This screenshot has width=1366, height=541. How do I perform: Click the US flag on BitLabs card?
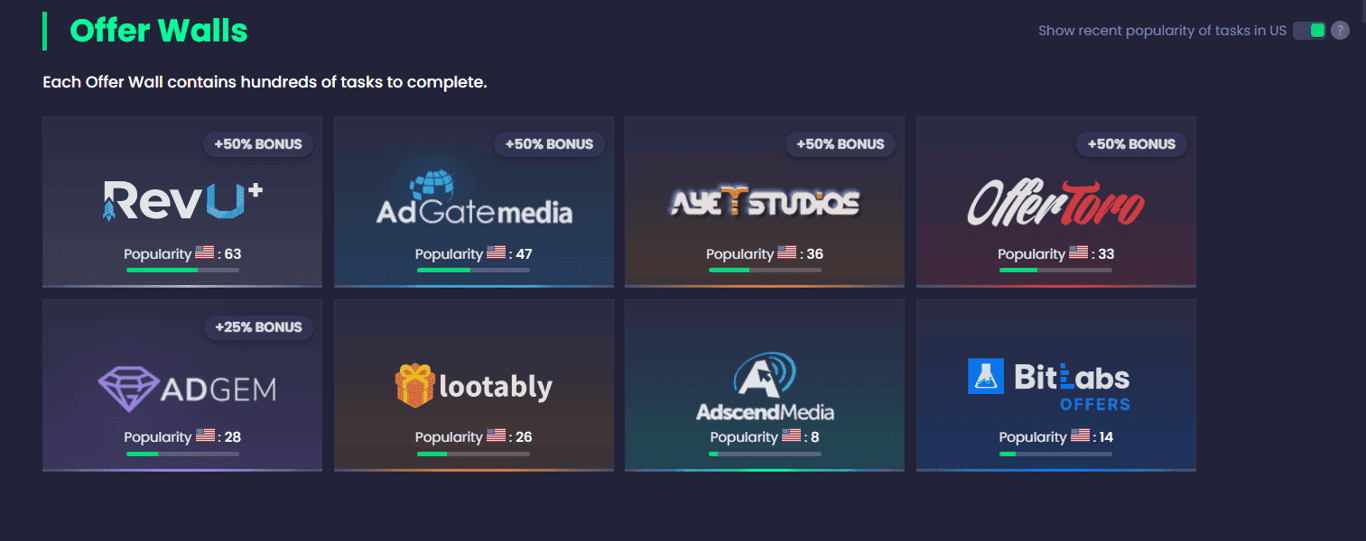pos(1080,436)
